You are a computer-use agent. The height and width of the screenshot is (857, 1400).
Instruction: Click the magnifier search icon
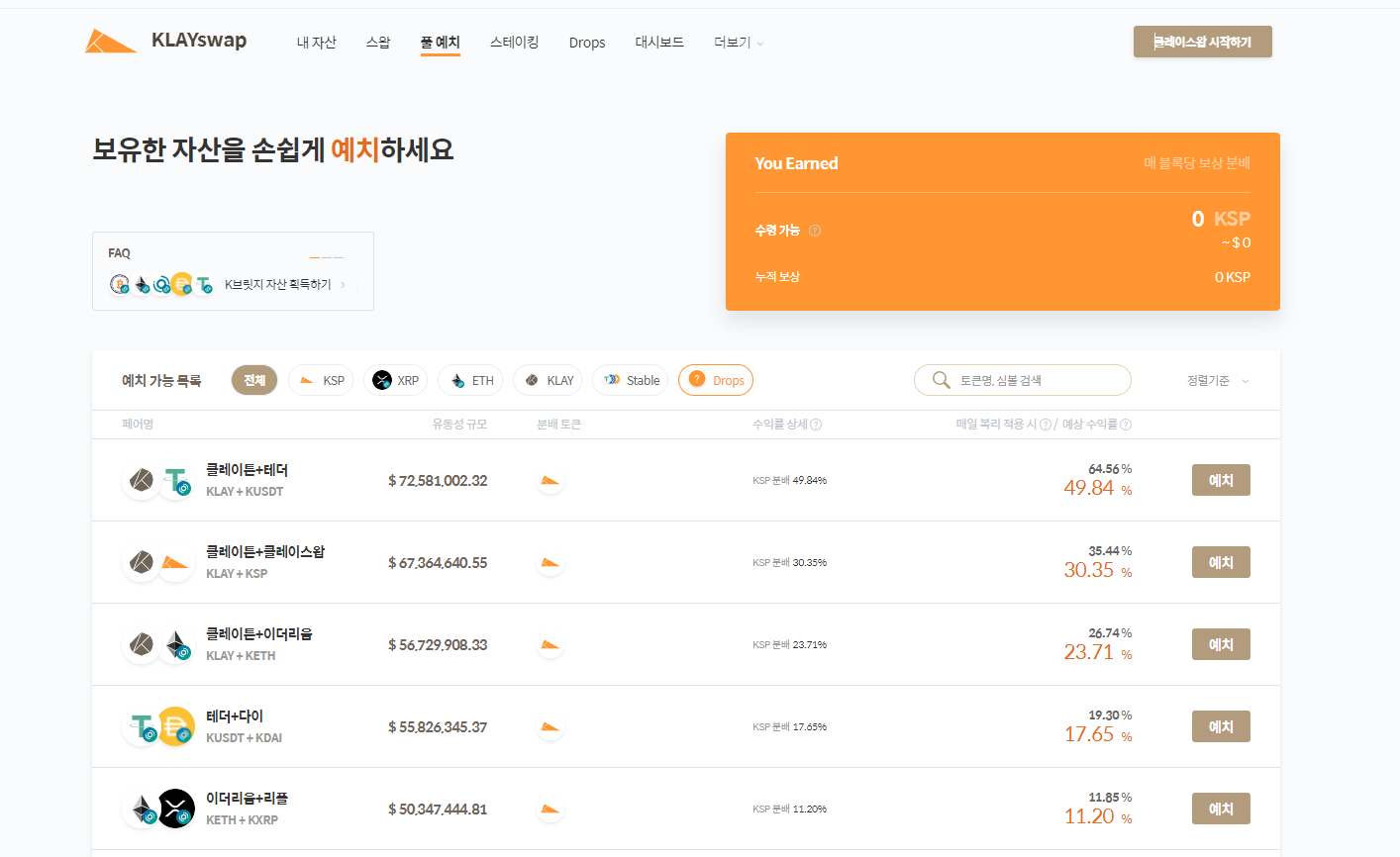pyautogui.click(x=942, y=380)
